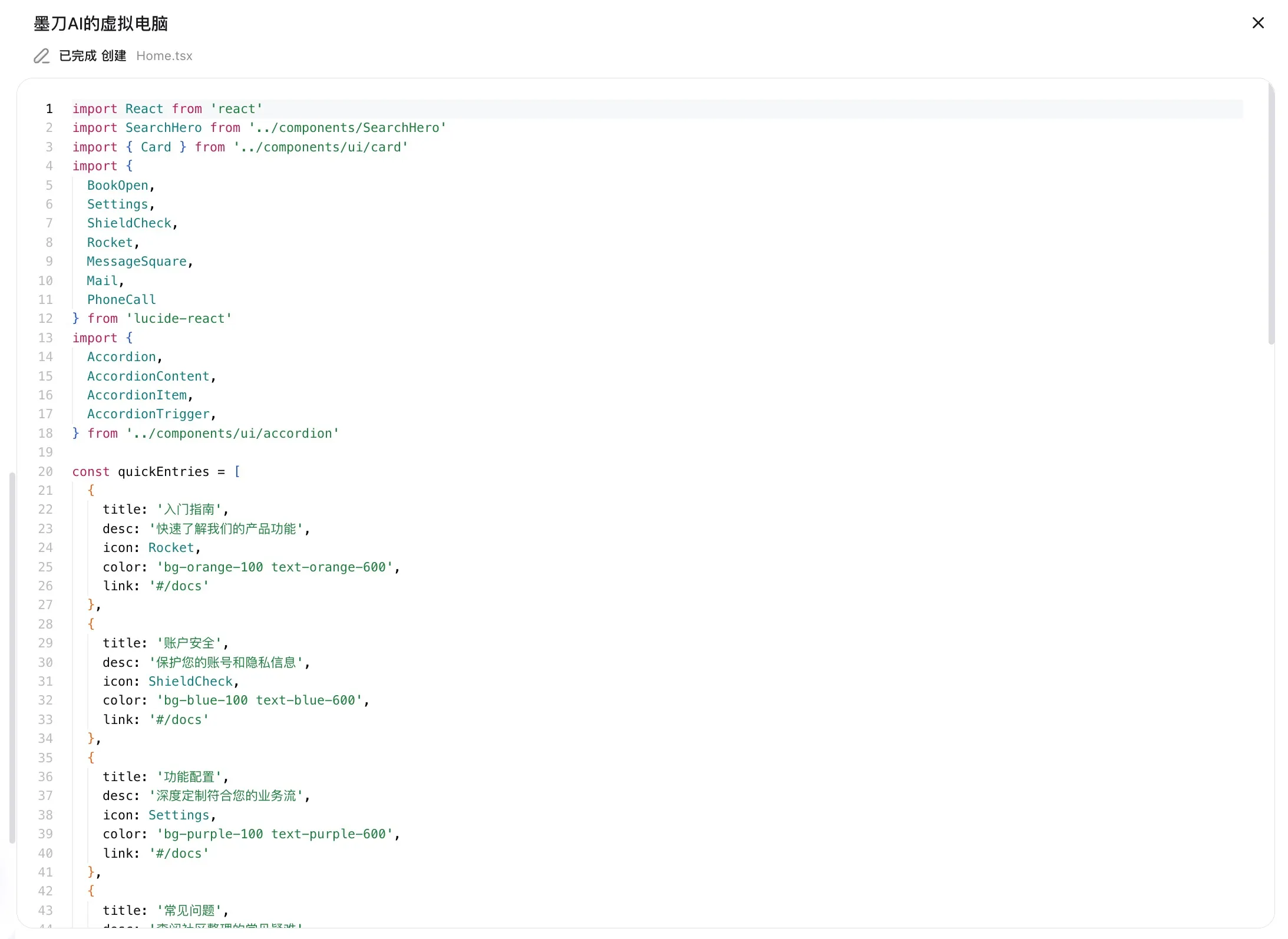
Task: Click the code panel's vertical scrollbar thumb
Action: tap(1271, 215)
